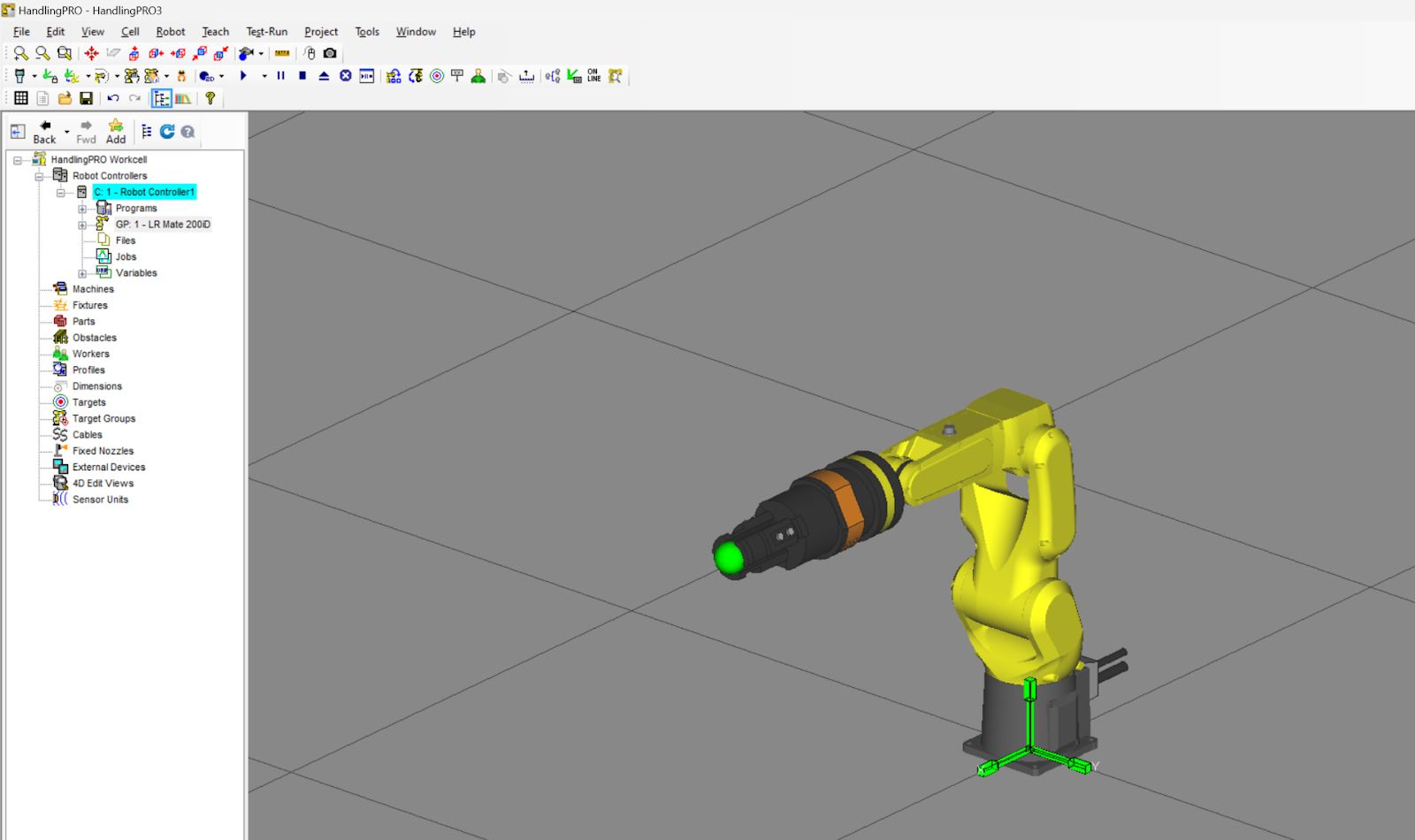
Task: Save the workcell with the floppy icon
Action: [x=86, y=98]
